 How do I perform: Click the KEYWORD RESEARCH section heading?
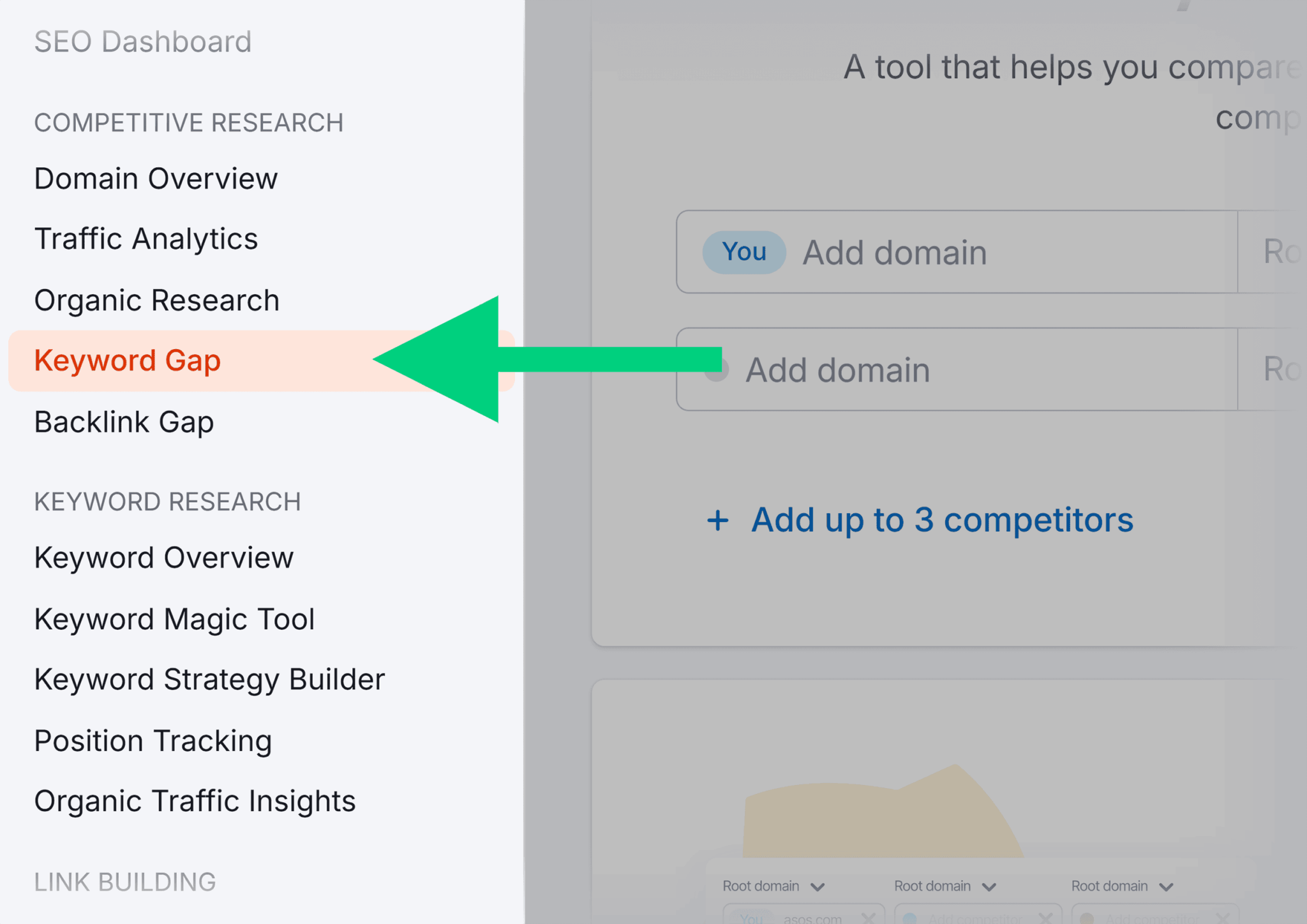(168, 502)
